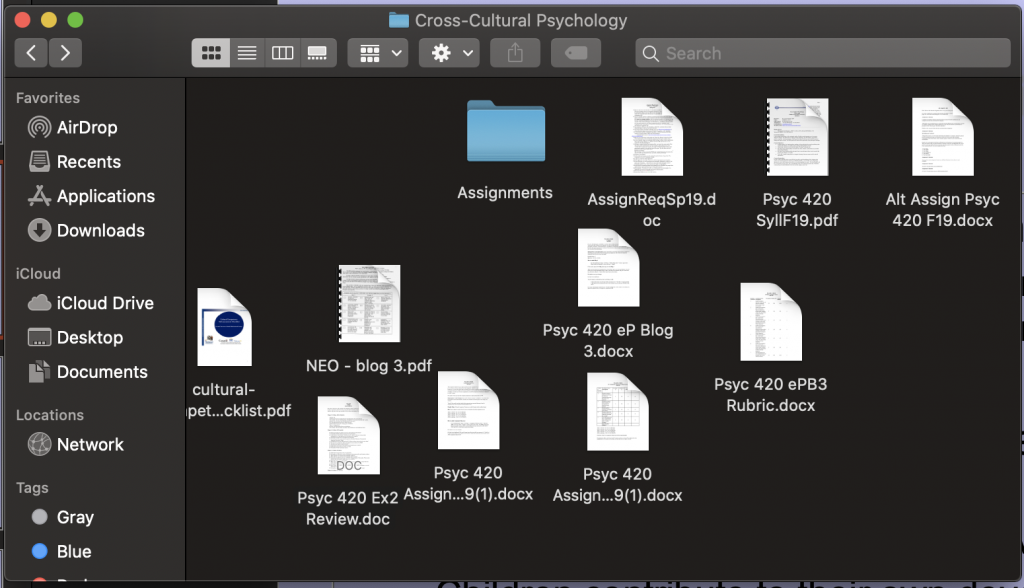Select the Alt Assign Psyc 420 F19.docx icon
The width and height of the screenshot is (1024, 588).
coord(942,137)
